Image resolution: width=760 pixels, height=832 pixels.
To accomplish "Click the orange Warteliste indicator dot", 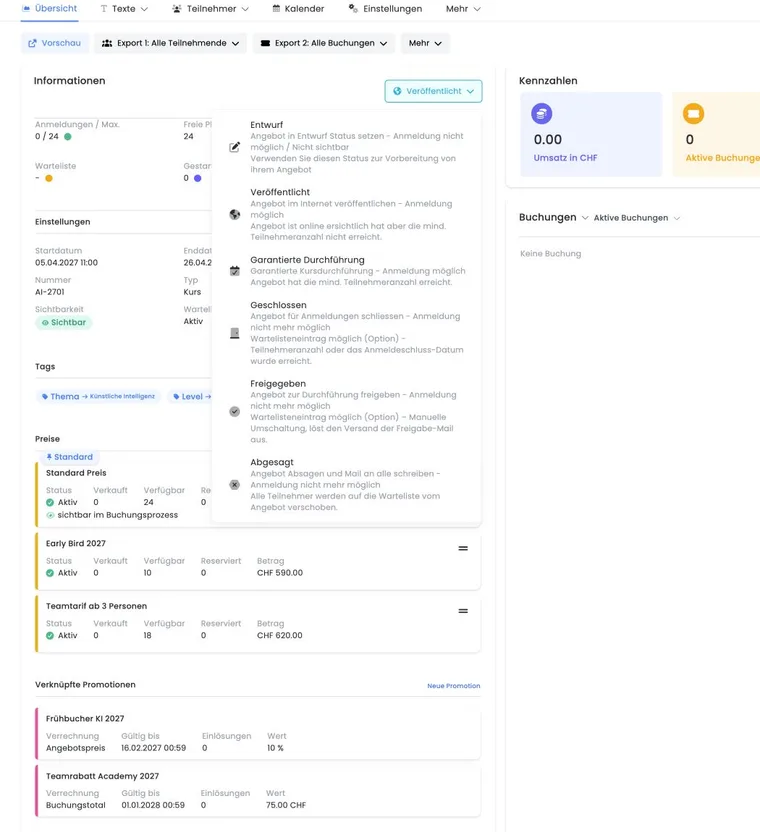I will pos(49,178).
